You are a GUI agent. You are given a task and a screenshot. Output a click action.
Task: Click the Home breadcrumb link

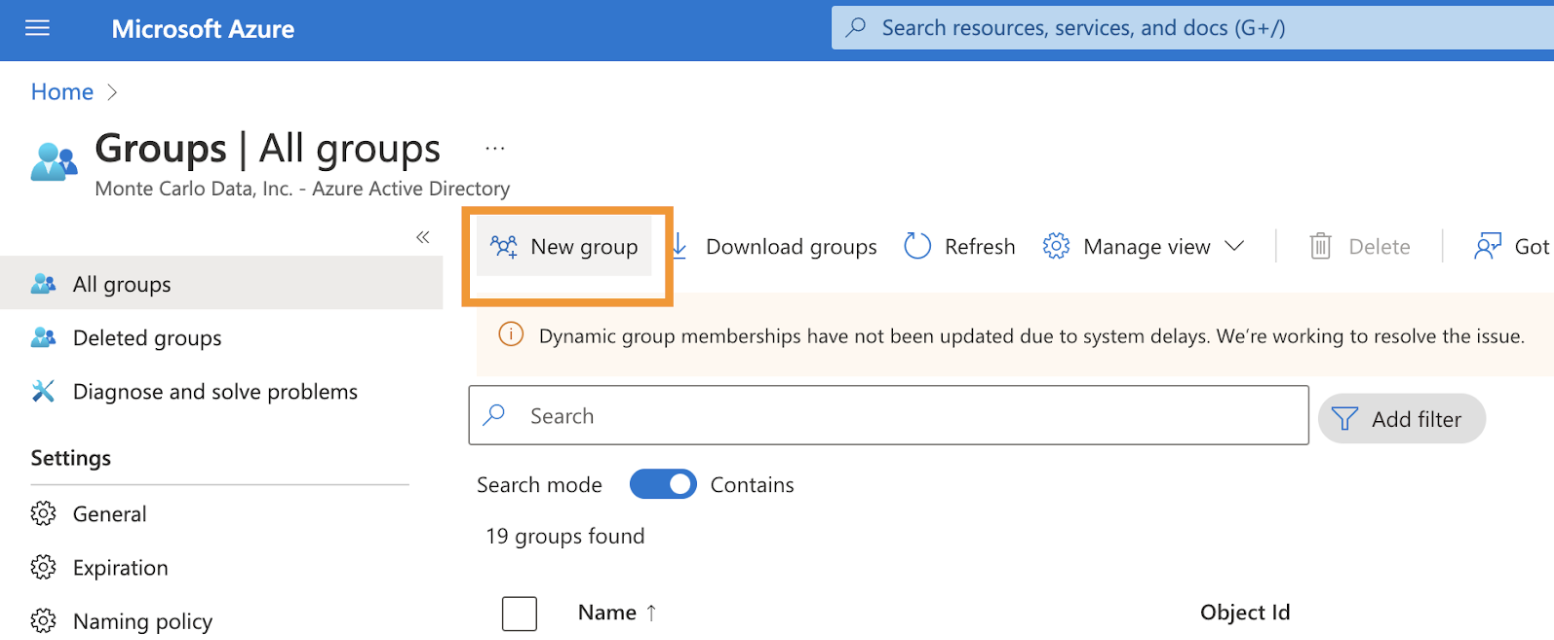[62, 92]
